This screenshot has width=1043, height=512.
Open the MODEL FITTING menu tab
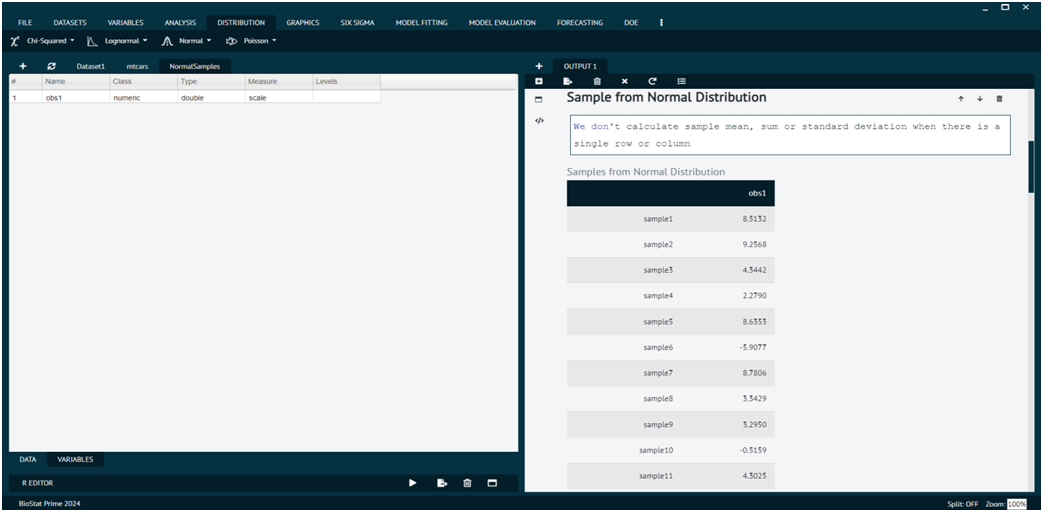point(422,23)
